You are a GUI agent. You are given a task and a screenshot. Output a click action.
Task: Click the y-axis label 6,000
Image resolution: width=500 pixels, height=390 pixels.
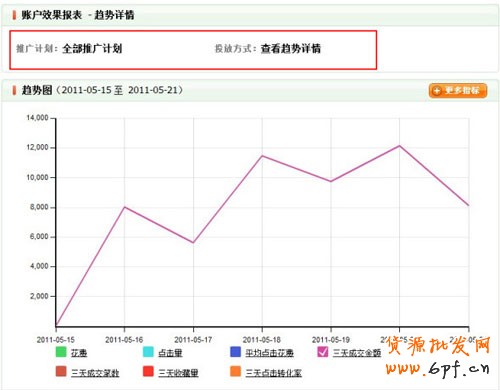39,237
